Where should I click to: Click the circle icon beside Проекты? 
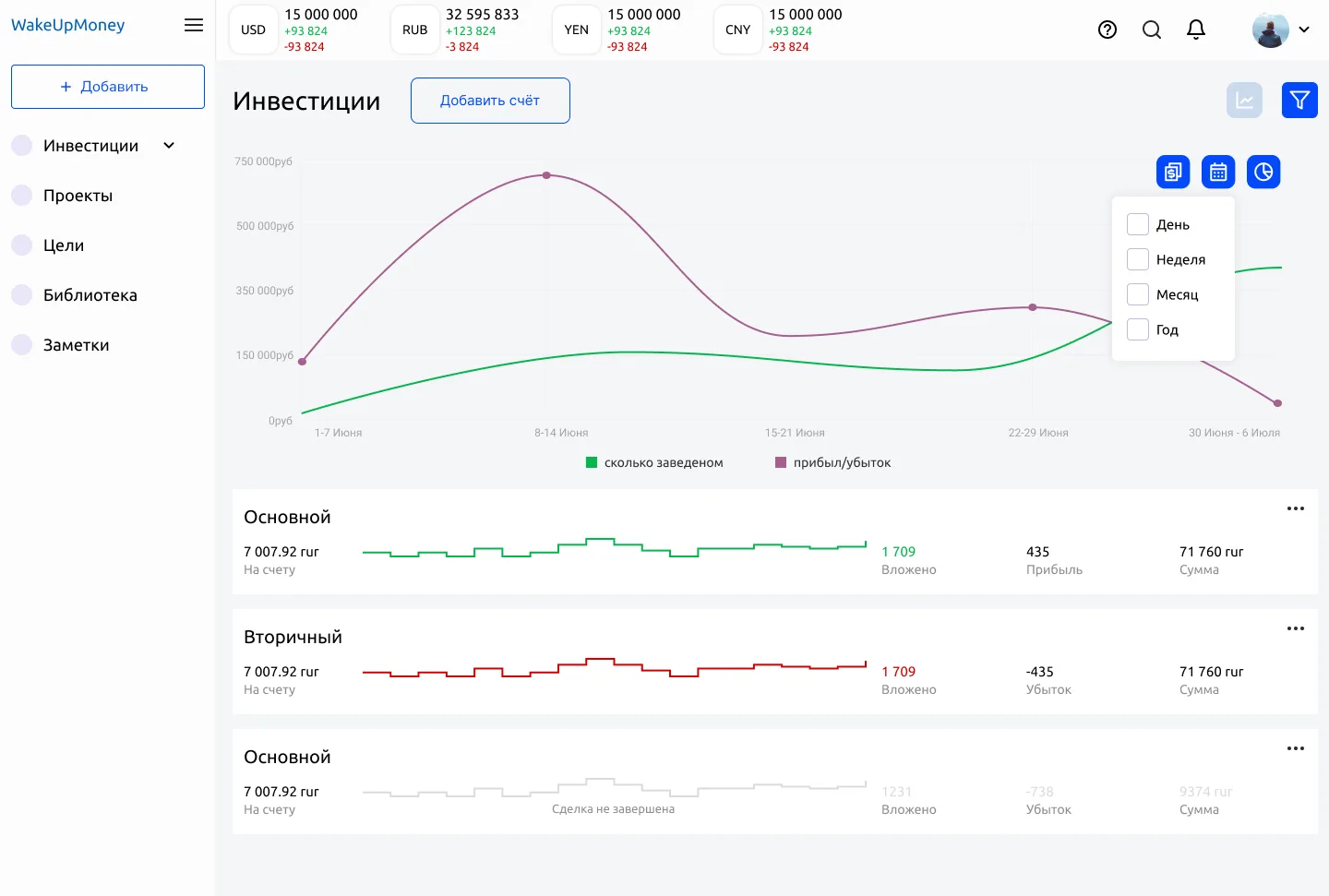click(x=21, y=196)
